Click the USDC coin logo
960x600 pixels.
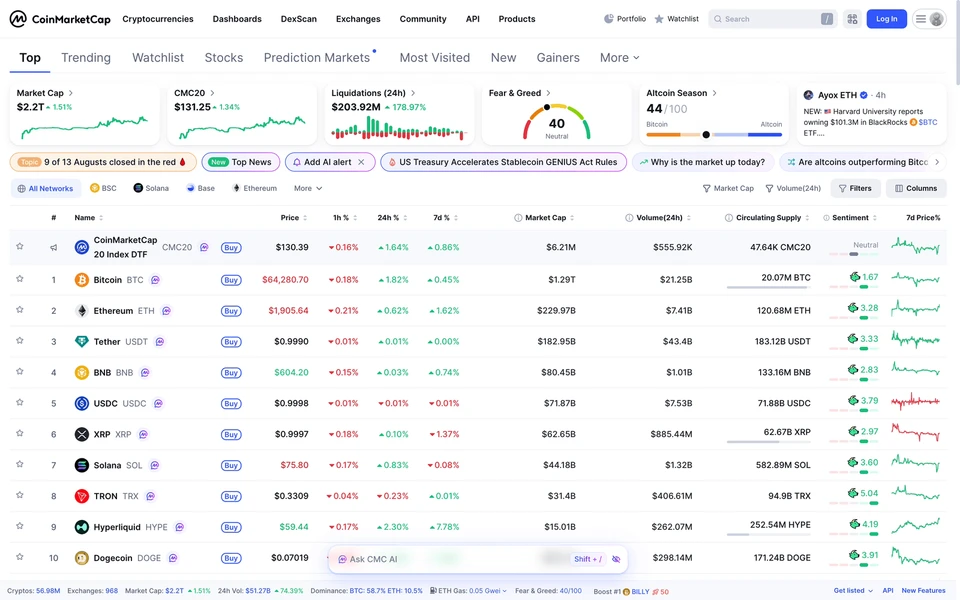(x=81, y=403)
